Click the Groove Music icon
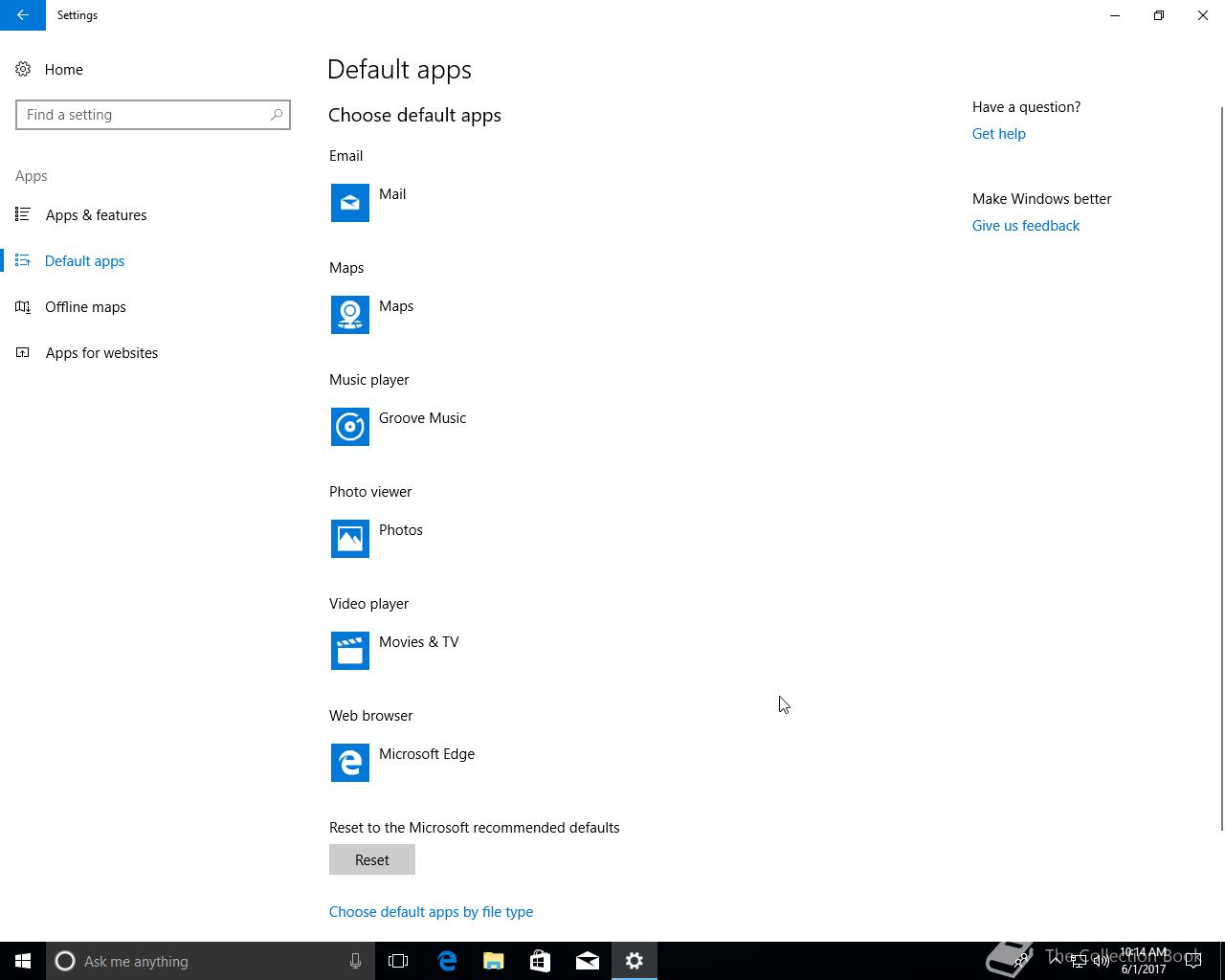1225x980 pixels. pos(350,427)
